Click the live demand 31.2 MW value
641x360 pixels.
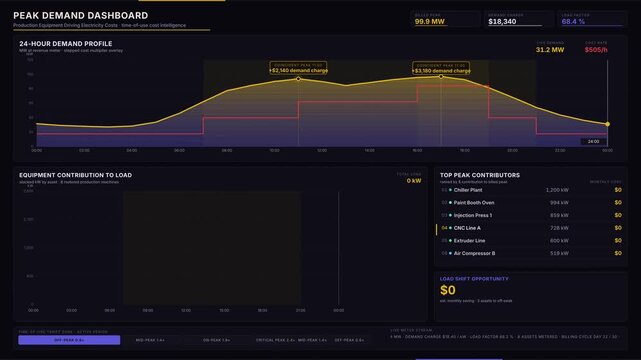550,50
